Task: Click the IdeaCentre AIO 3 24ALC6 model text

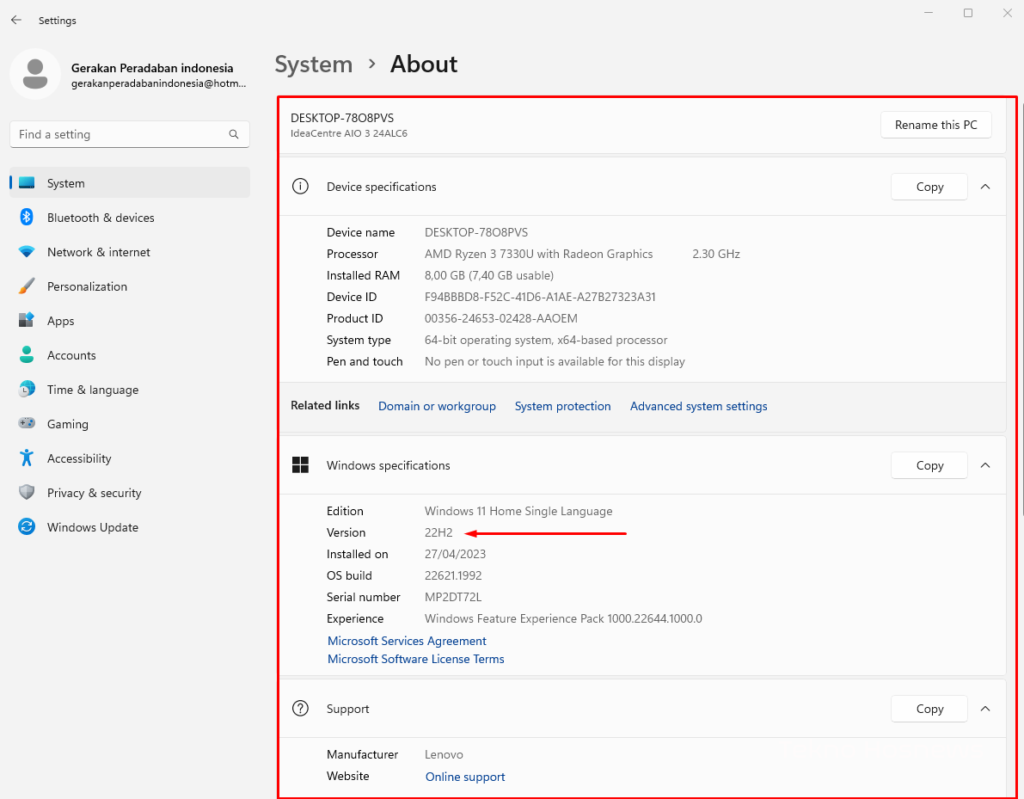Action: click(x=349, y=133)
